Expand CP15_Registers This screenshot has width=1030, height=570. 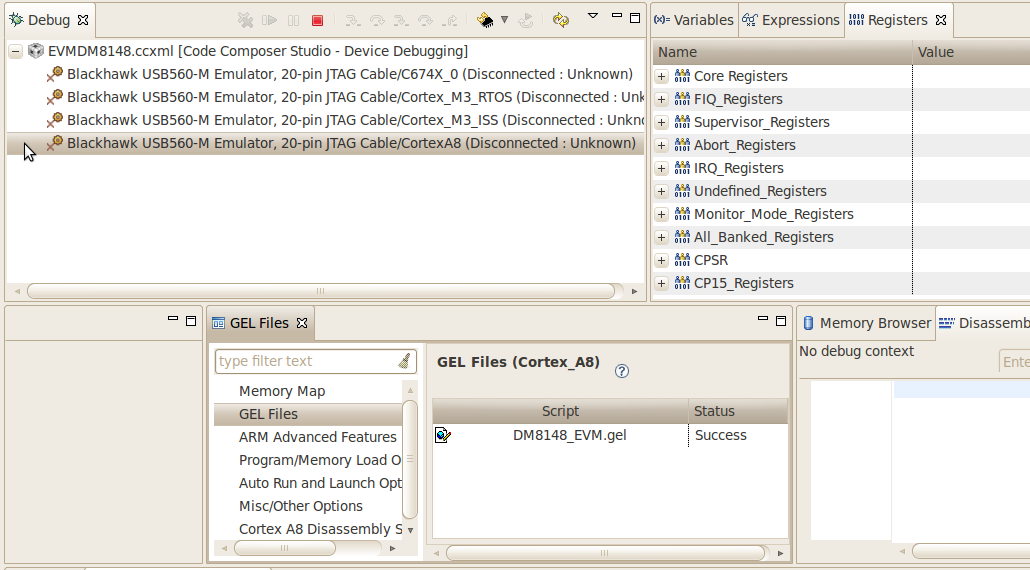pyautogui.click(x=661, y=283)
